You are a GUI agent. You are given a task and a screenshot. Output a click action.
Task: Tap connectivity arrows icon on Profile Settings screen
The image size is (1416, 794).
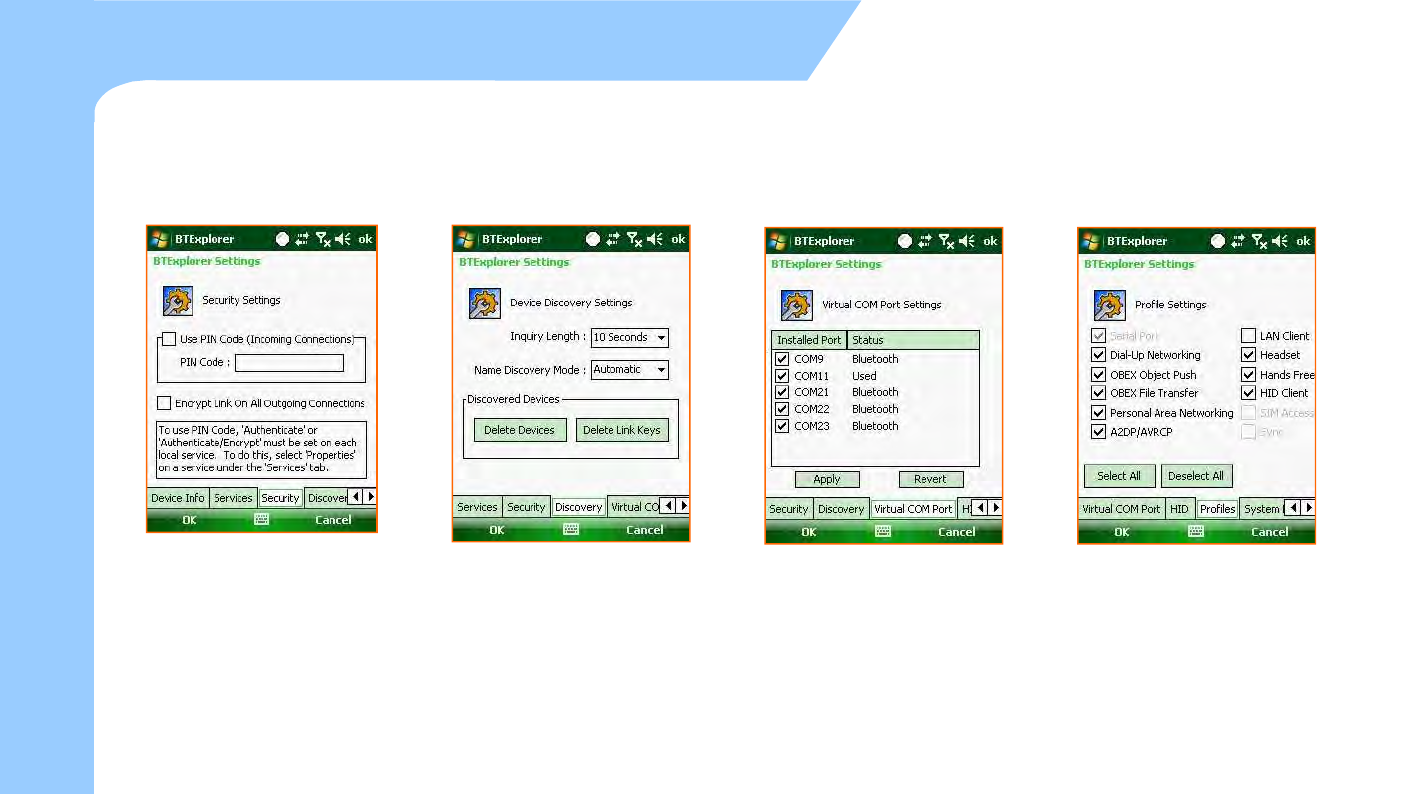pos(1238,241)
